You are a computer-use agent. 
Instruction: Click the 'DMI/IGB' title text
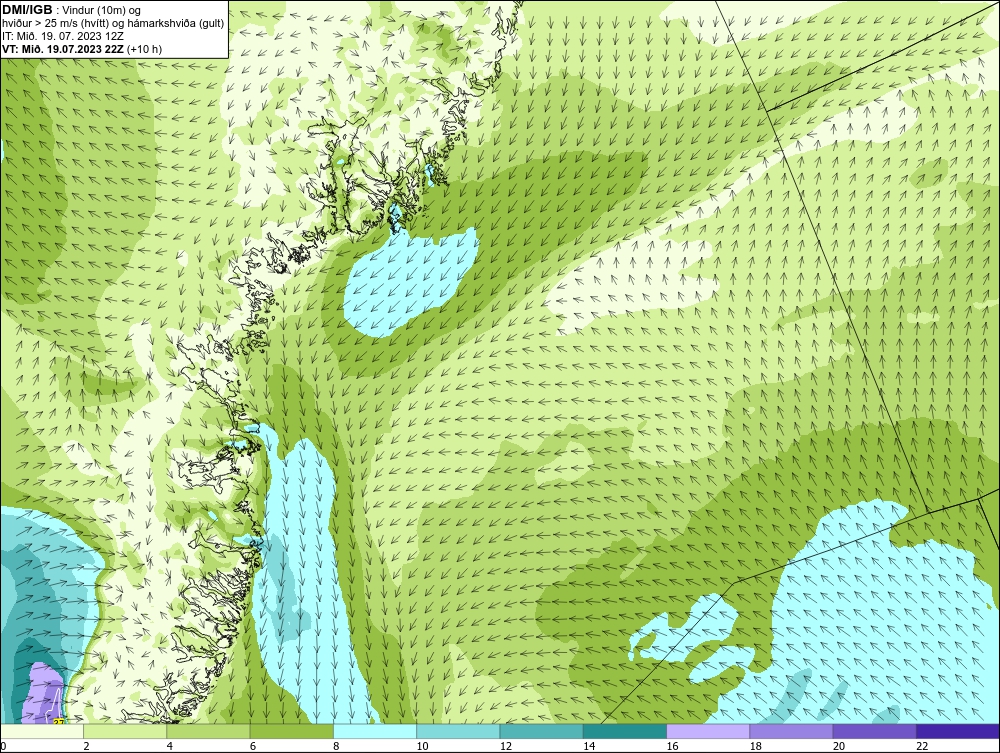click(x=27, y=10)
